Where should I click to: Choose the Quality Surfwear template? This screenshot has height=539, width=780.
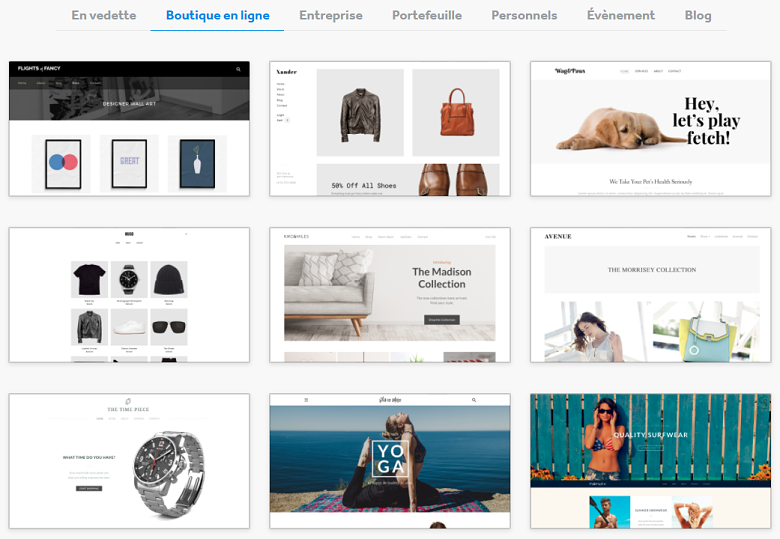coord(651,461)
